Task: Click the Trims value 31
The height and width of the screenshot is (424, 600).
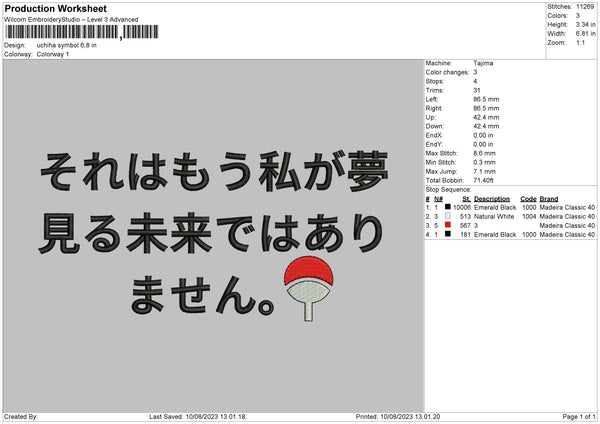Action: [x=477, y=90]
